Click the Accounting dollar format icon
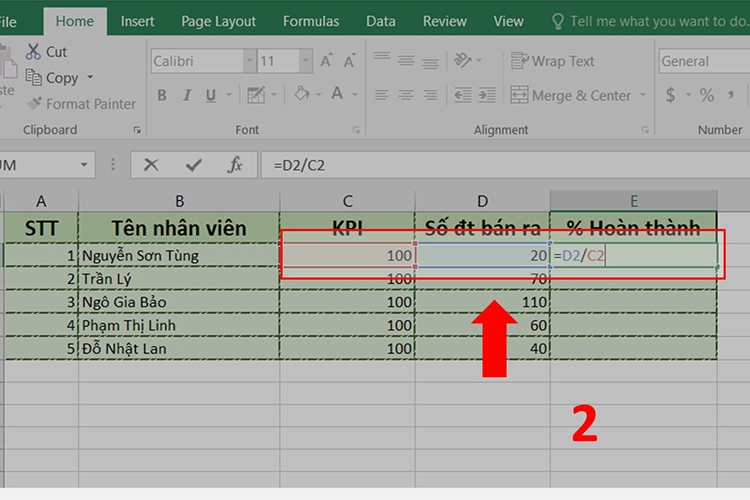750x500 pixels. [671, 95]
